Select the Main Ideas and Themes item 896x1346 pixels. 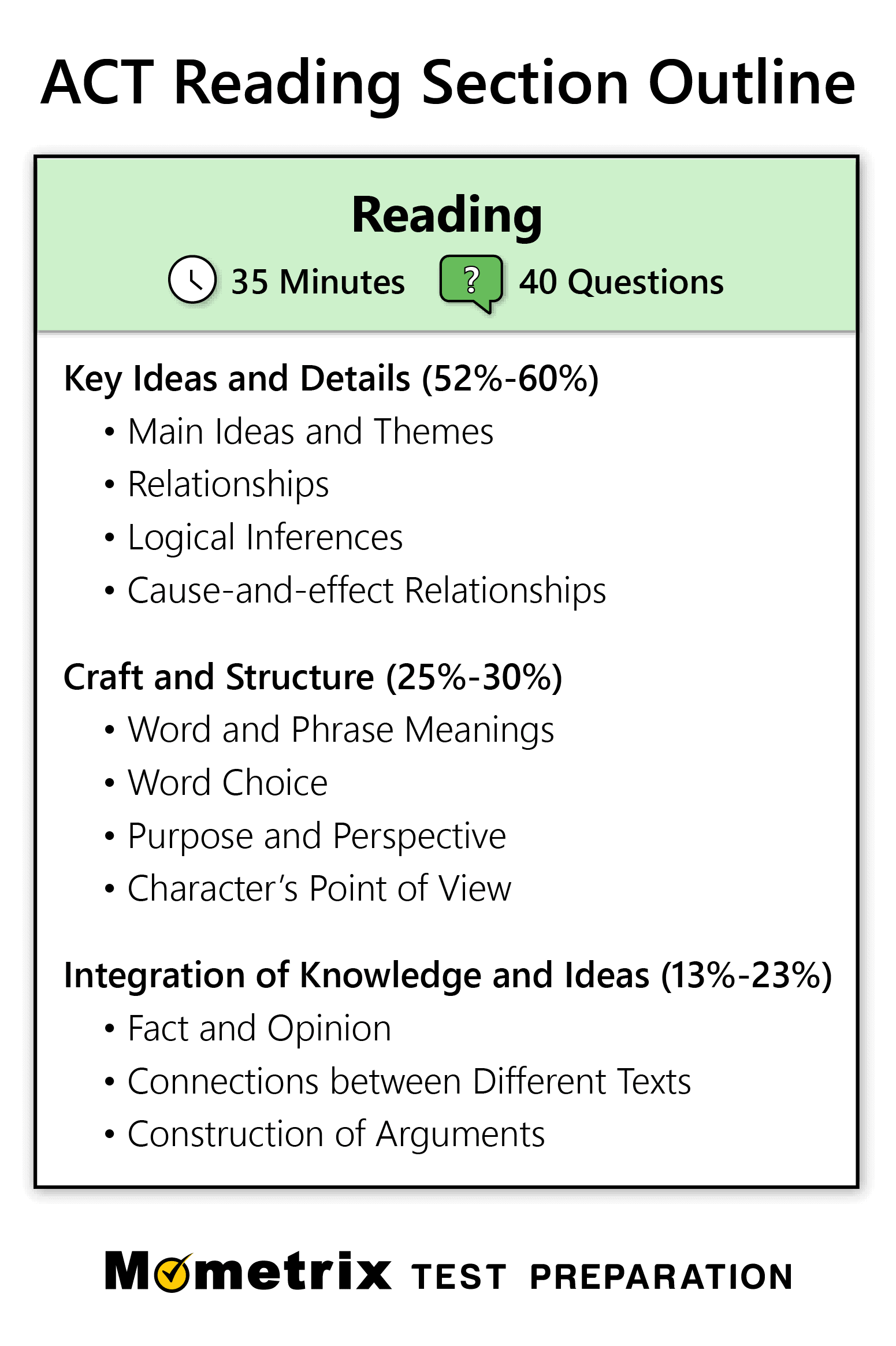(x=310, y=432)
